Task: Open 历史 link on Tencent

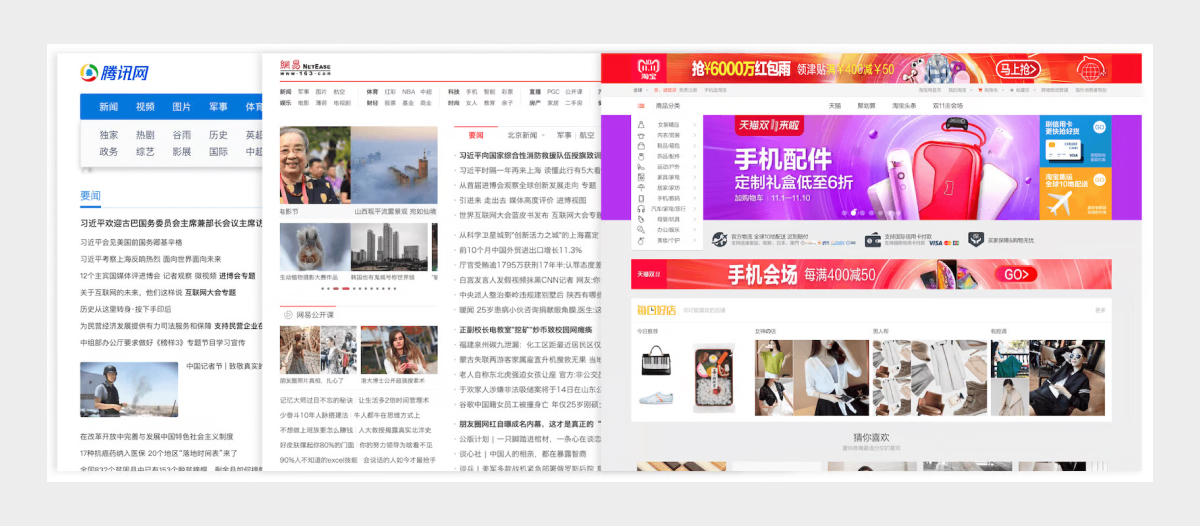Action: (218, 135)
